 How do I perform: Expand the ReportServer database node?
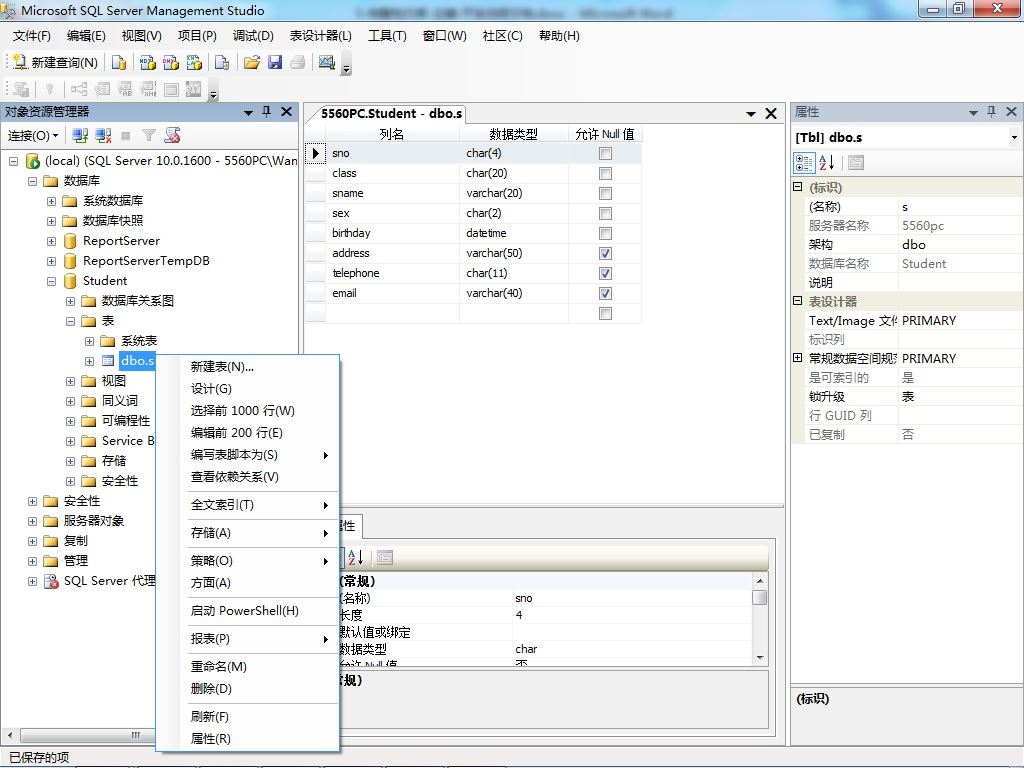click(51, 241)
